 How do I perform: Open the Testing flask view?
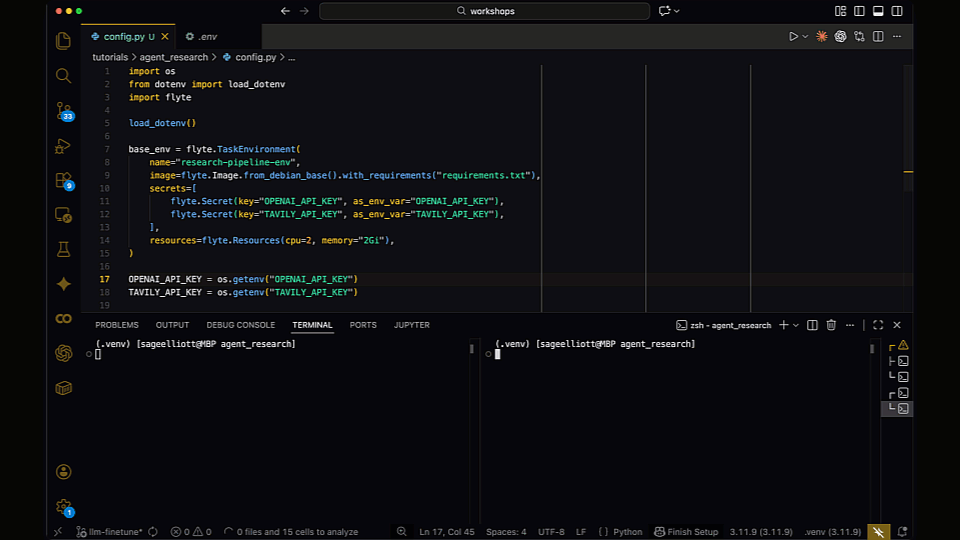tap(64, 249)
